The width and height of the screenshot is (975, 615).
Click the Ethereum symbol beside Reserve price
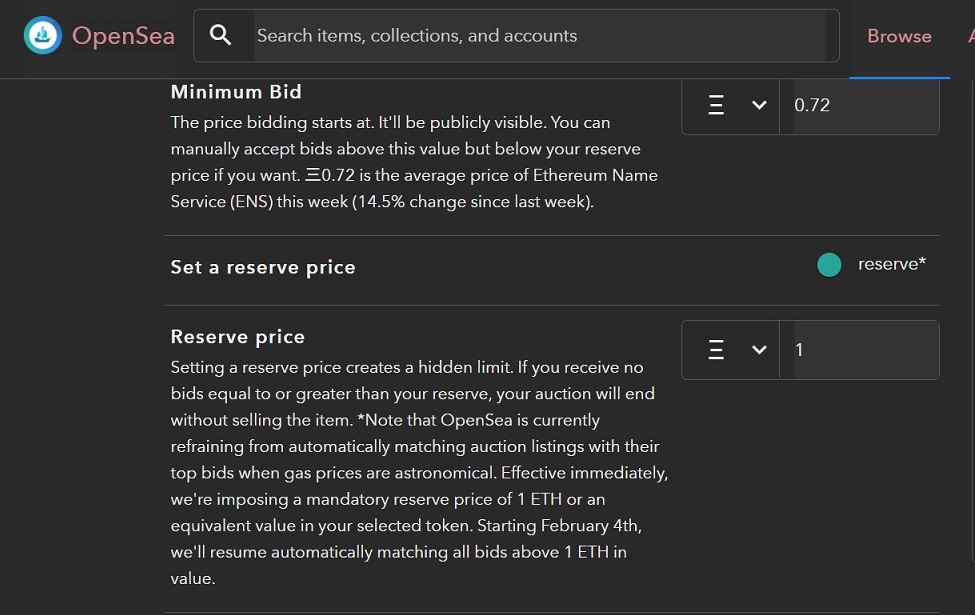point(716,349)
